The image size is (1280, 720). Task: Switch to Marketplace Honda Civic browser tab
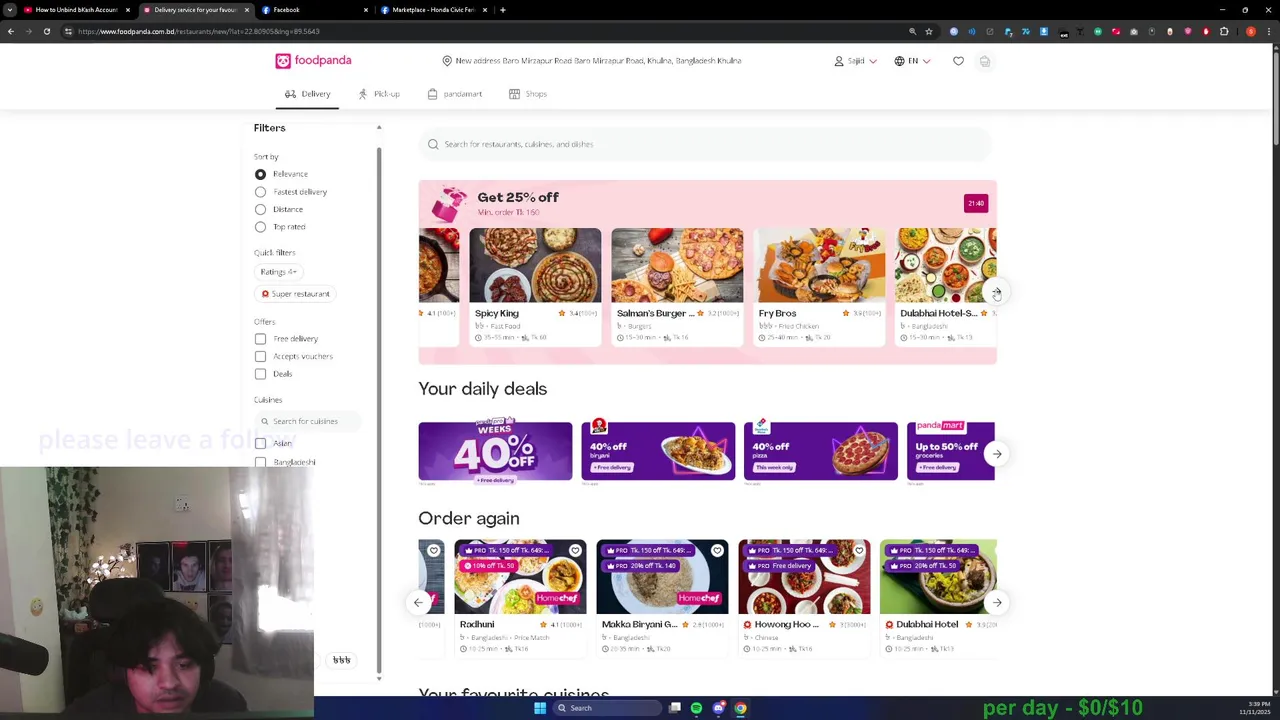[433, 10]
